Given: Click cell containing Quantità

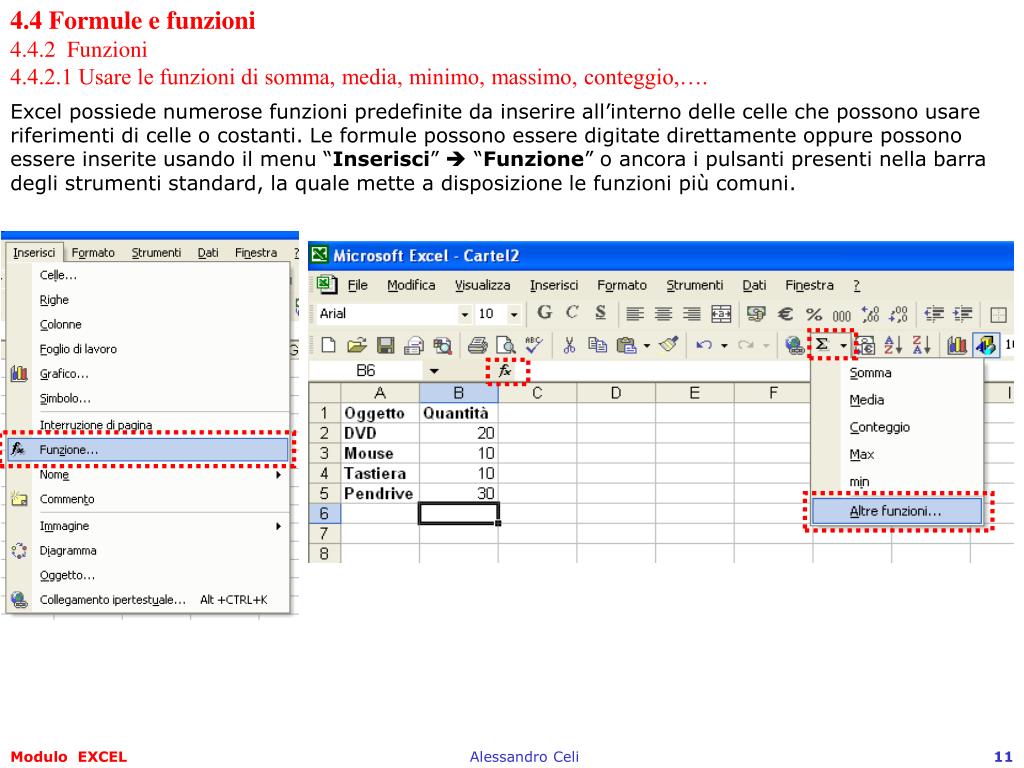Looking at the screenshot, I should tap(458, 413).
